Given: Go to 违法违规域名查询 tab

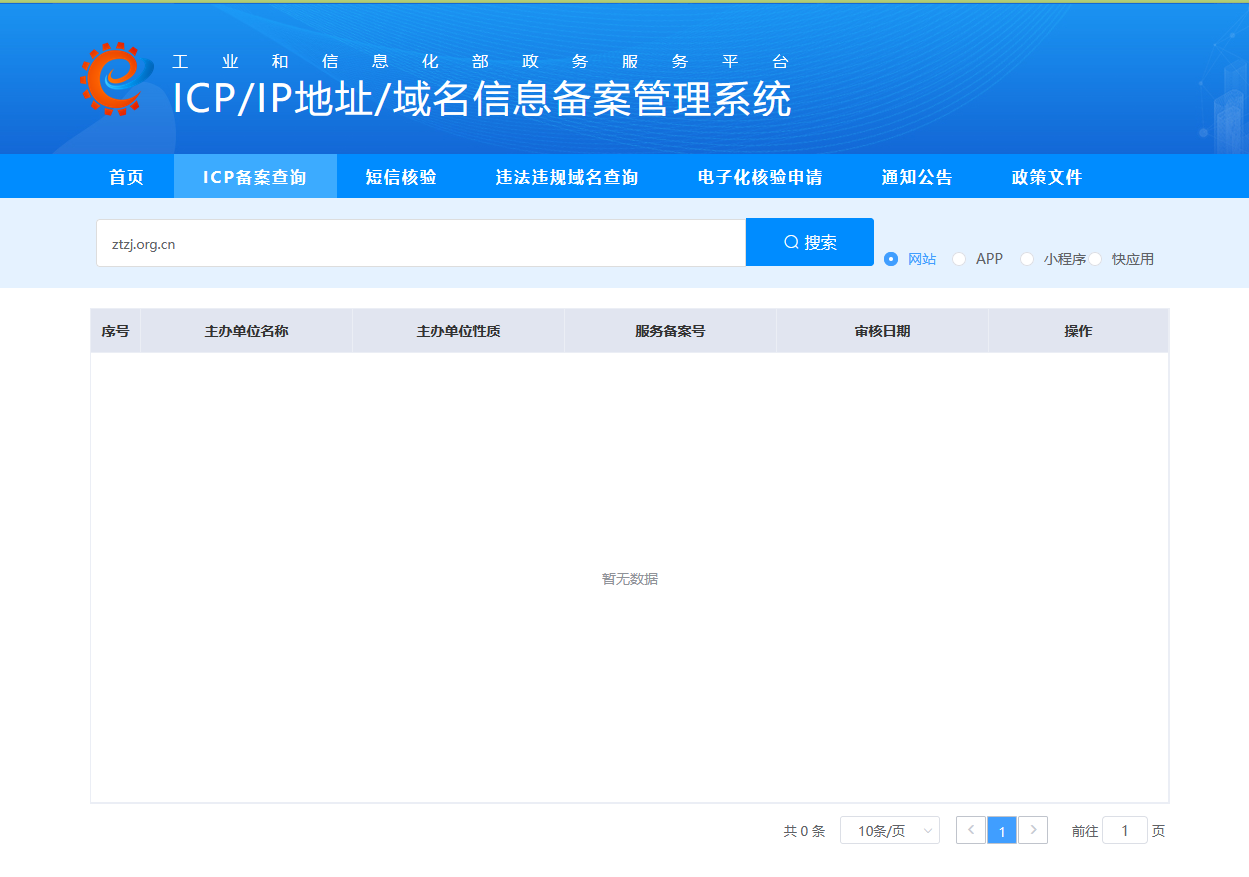Looking at the screenshot, I should 567,177.
